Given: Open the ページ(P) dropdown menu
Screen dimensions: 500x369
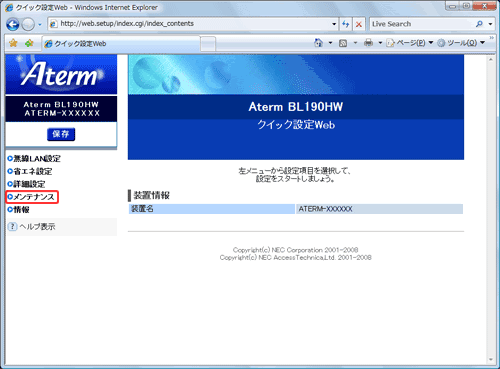Looking at the screenshot, I should [x=410, y=43].
